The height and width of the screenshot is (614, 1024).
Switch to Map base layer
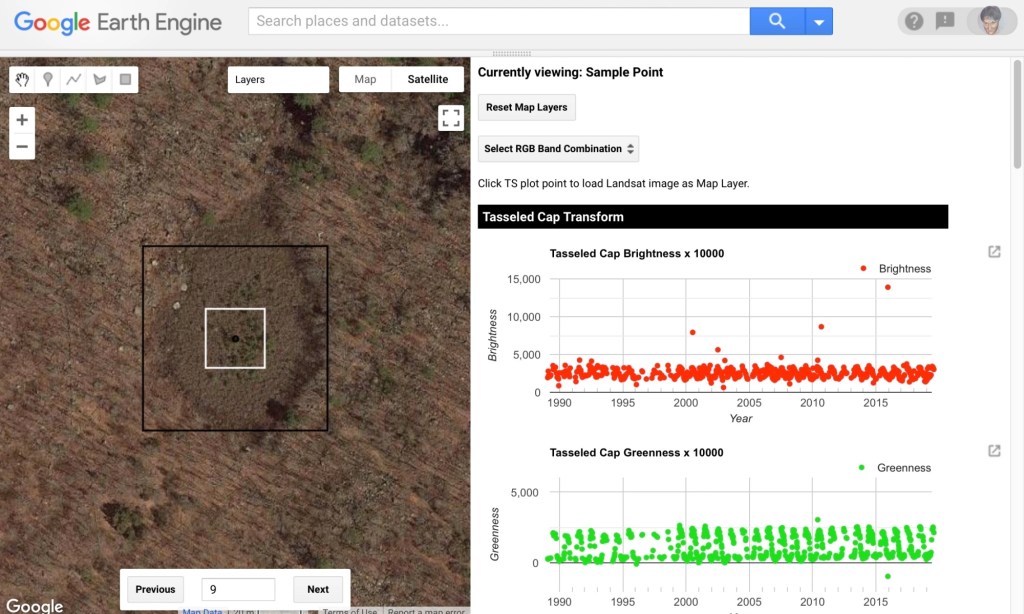[x=365, y=80]
